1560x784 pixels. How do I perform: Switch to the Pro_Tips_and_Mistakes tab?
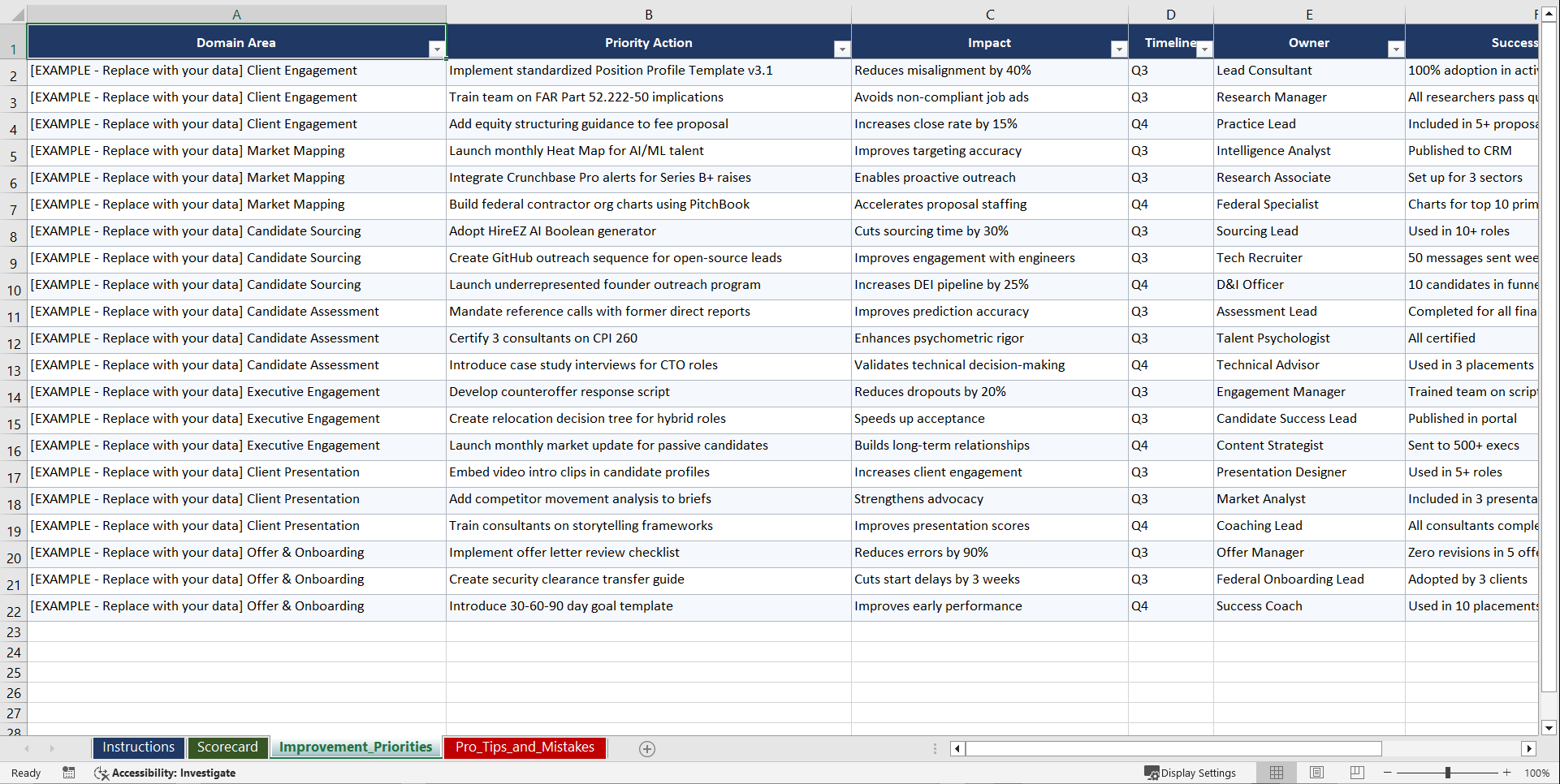(524, 747)
